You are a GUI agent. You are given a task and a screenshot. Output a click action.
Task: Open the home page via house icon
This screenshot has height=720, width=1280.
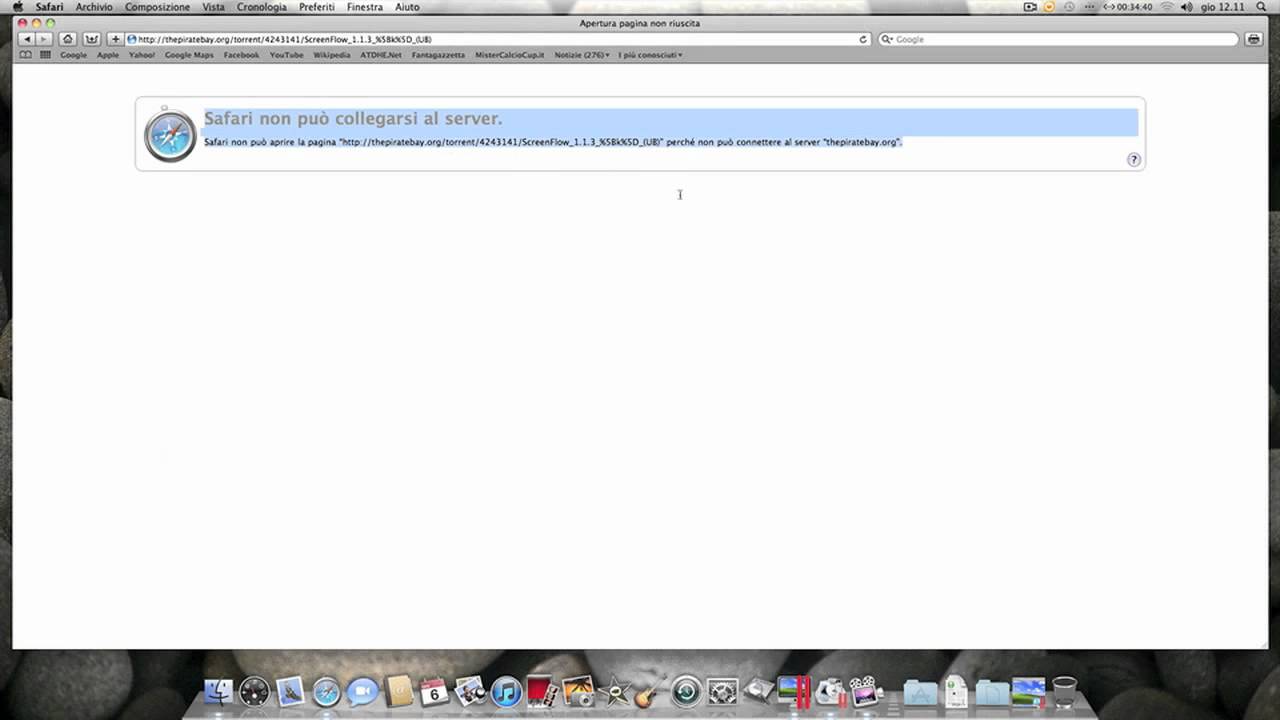click(x=67, y=39)
